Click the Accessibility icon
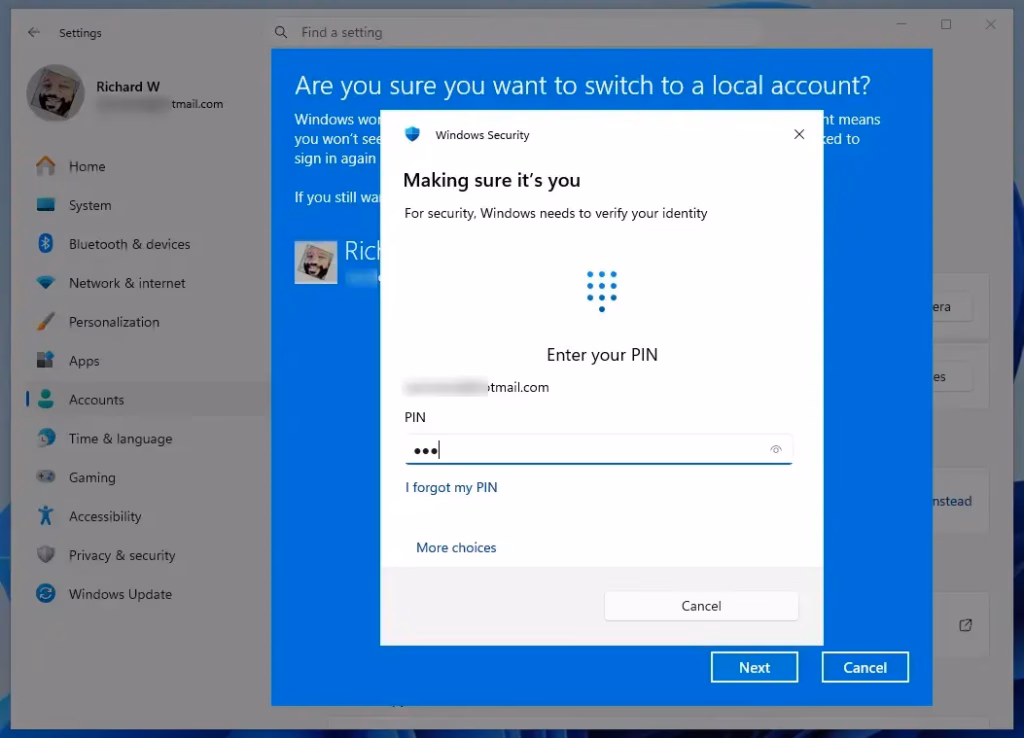The width and height of the screenshot is (1024, 738). pos(45,516)
